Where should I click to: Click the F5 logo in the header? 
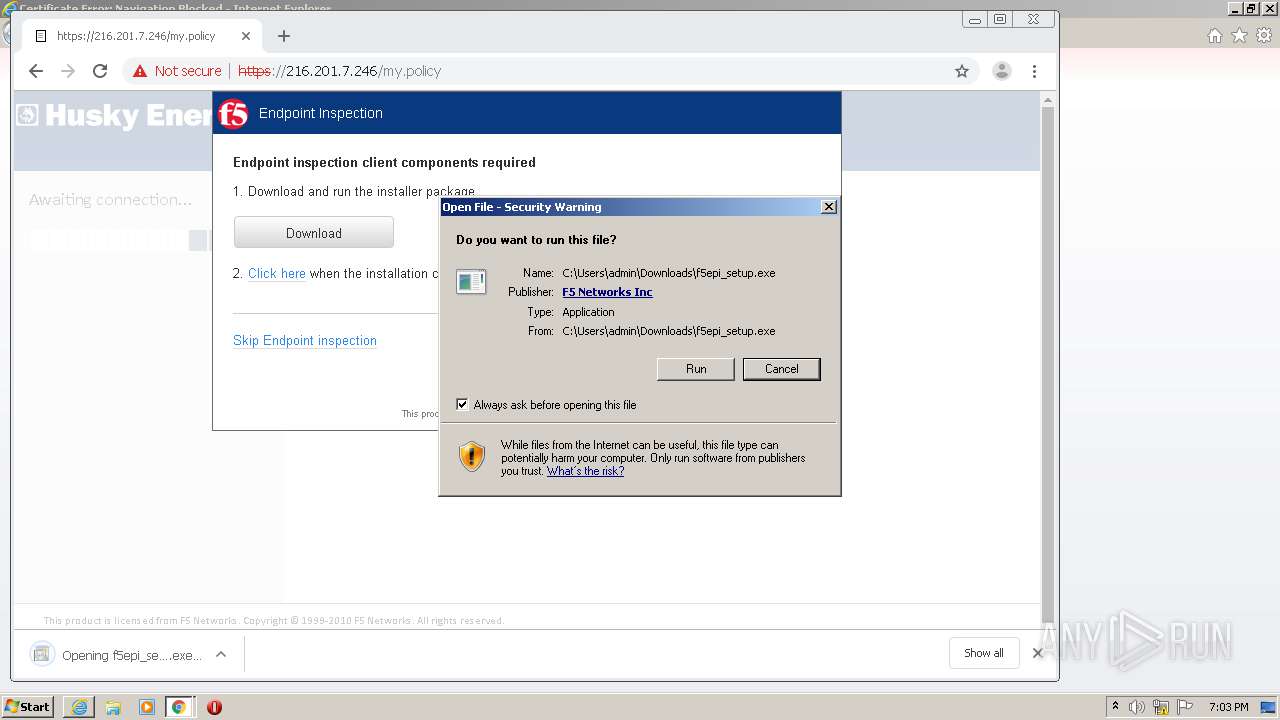click(233, 113)
